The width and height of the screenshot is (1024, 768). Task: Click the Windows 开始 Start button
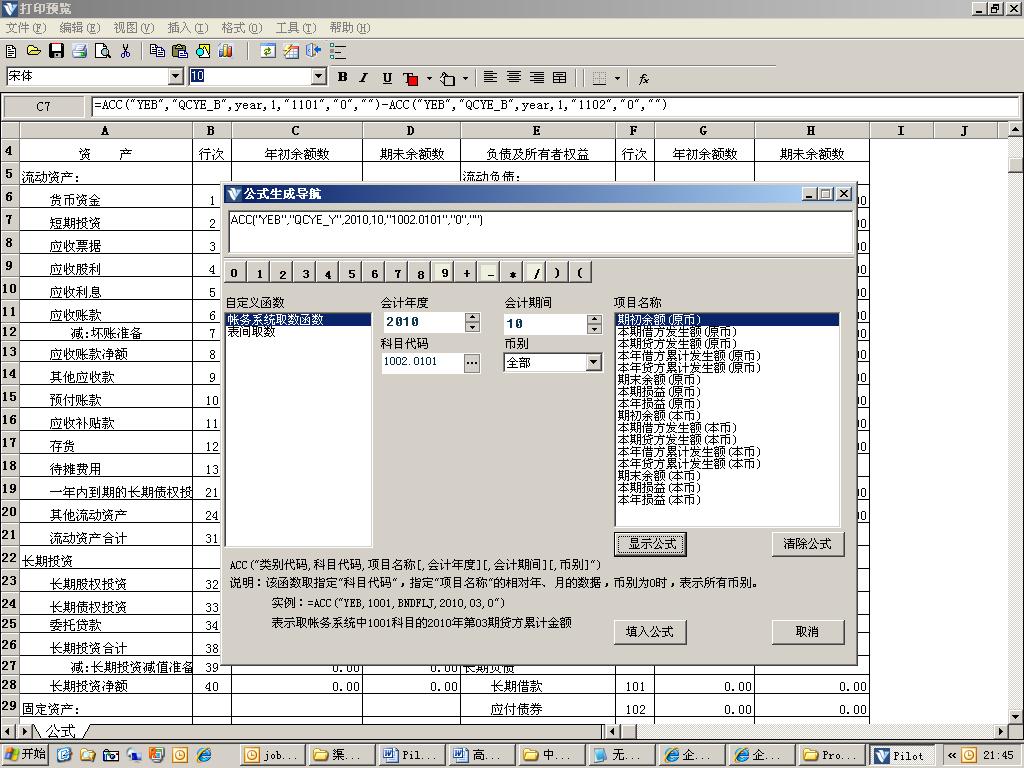click(27, 755)
